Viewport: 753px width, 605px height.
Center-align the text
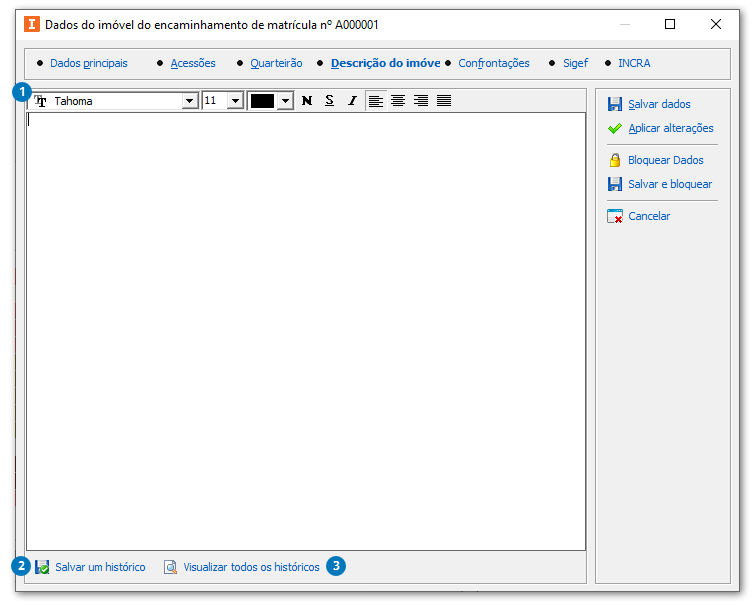[x=398, y=101]
